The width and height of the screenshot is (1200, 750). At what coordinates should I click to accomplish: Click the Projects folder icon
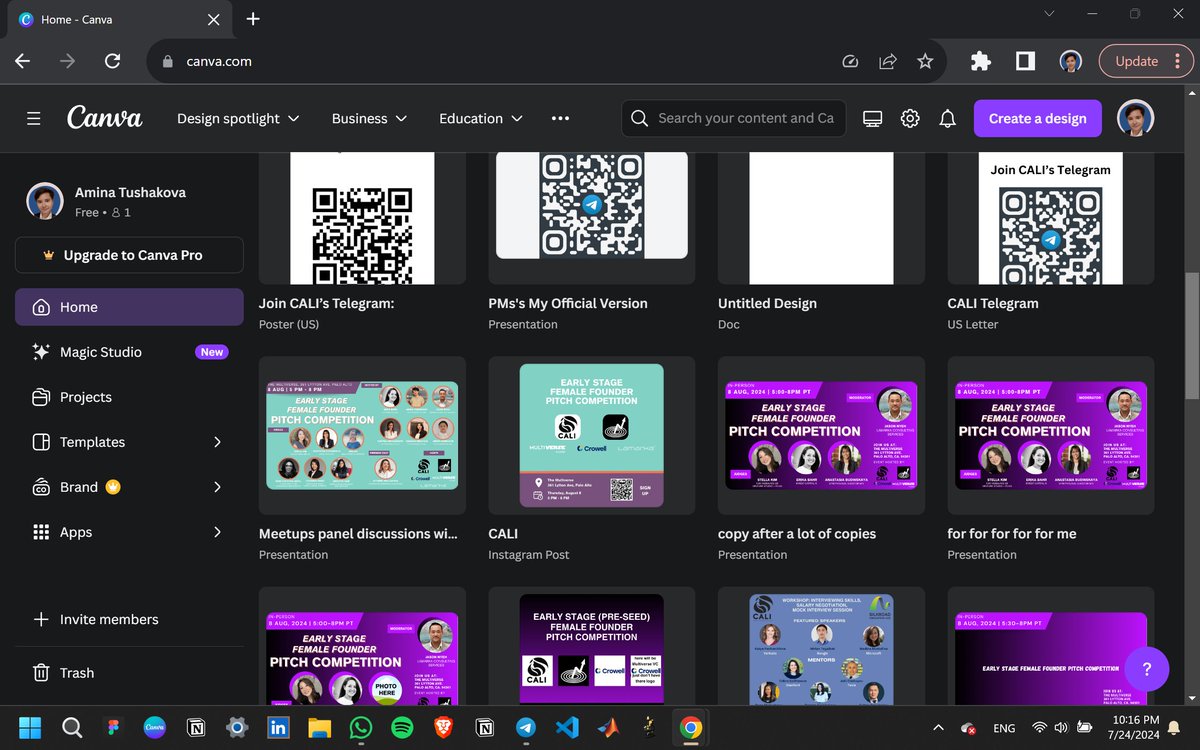click(41, 397)
